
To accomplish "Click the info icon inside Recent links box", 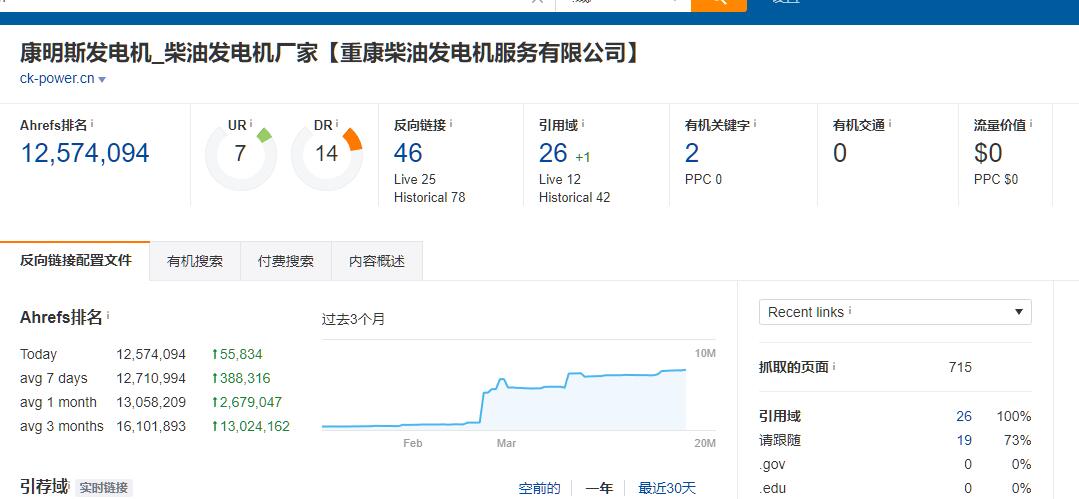I will tap(850, 311).
